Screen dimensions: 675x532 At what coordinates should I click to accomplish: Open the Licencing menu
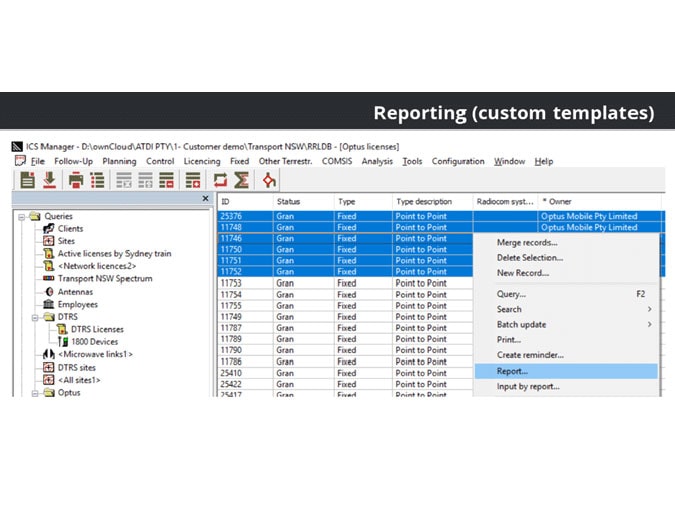pyautogui.click(x=201, y=161)
